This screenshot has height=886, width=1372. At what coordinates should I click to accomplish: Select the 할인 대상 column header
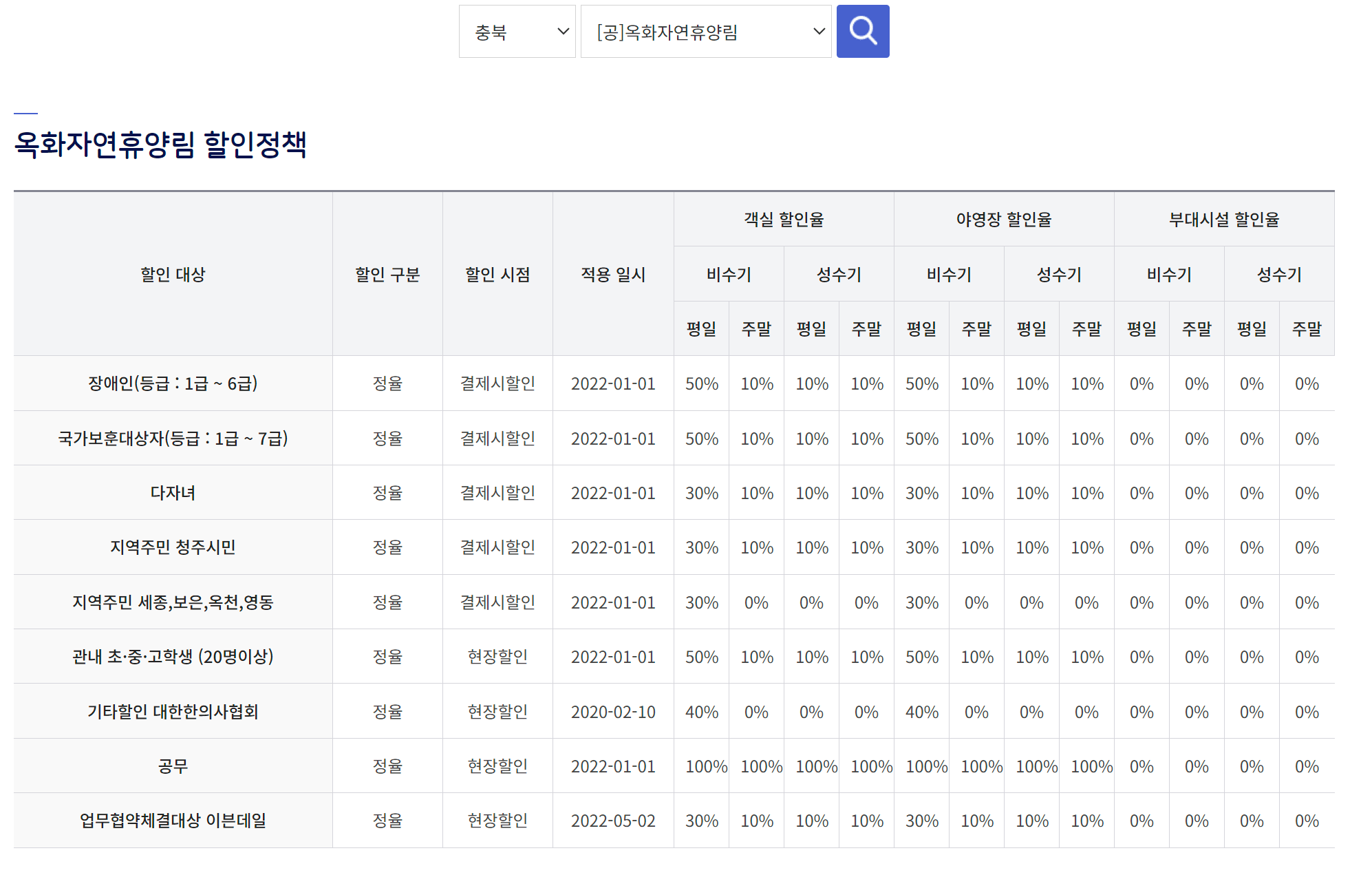coord(174,273)
